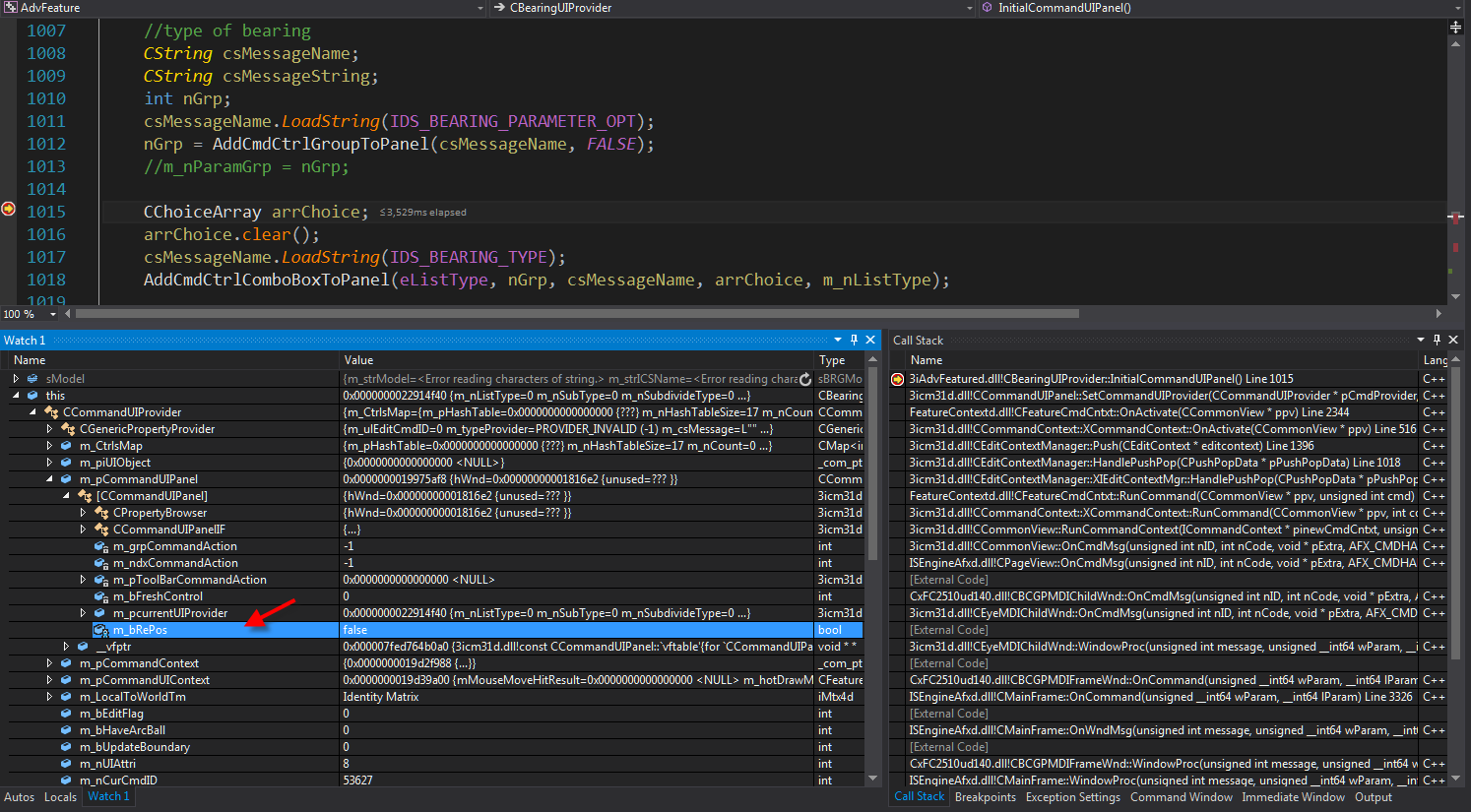Switch to the Breakpoints tab
Screen dimensions: 1471x812
click(985, 797)
